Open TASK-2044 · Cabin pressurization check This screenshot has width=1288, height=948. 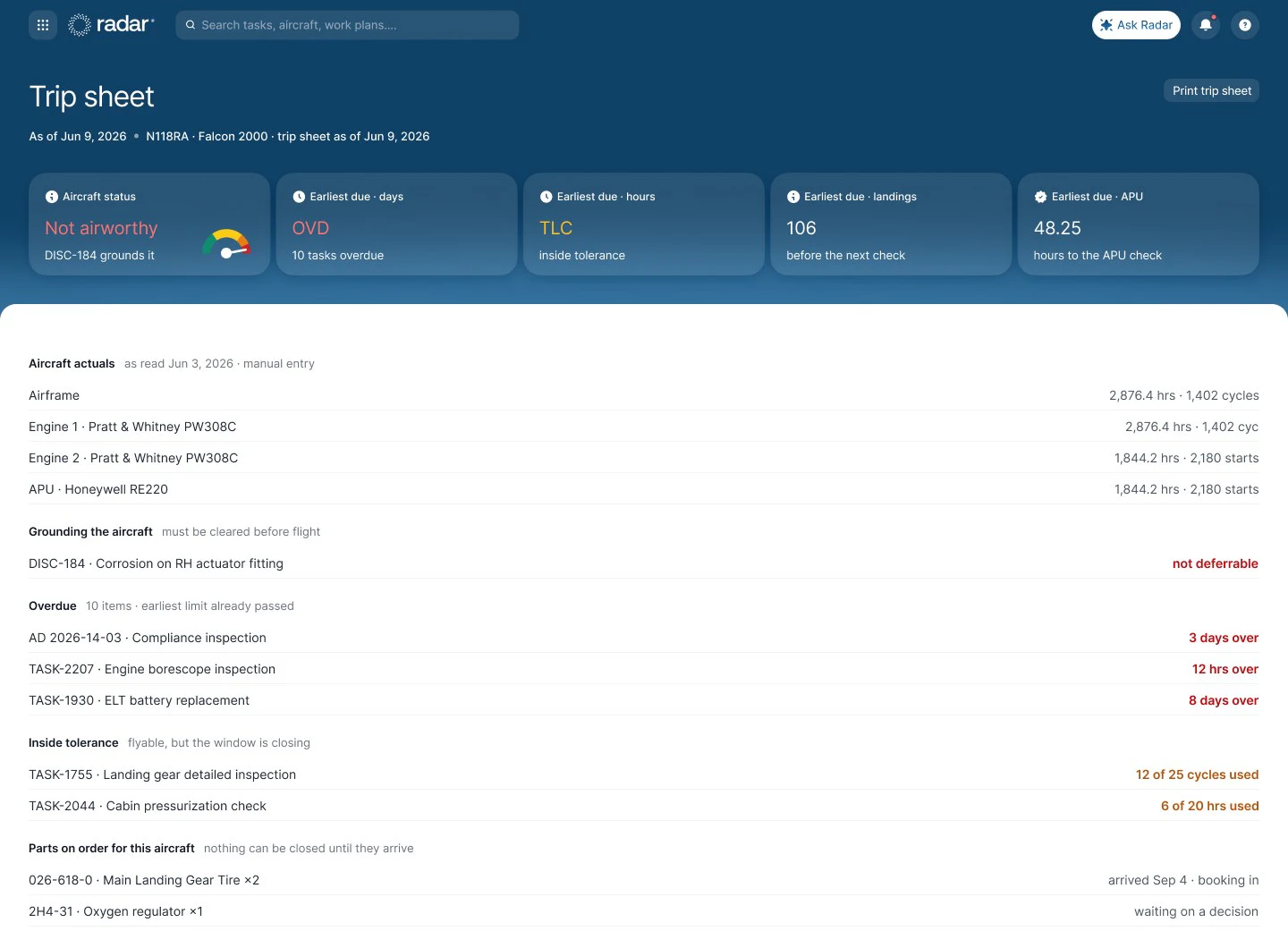tap(644, 806)
